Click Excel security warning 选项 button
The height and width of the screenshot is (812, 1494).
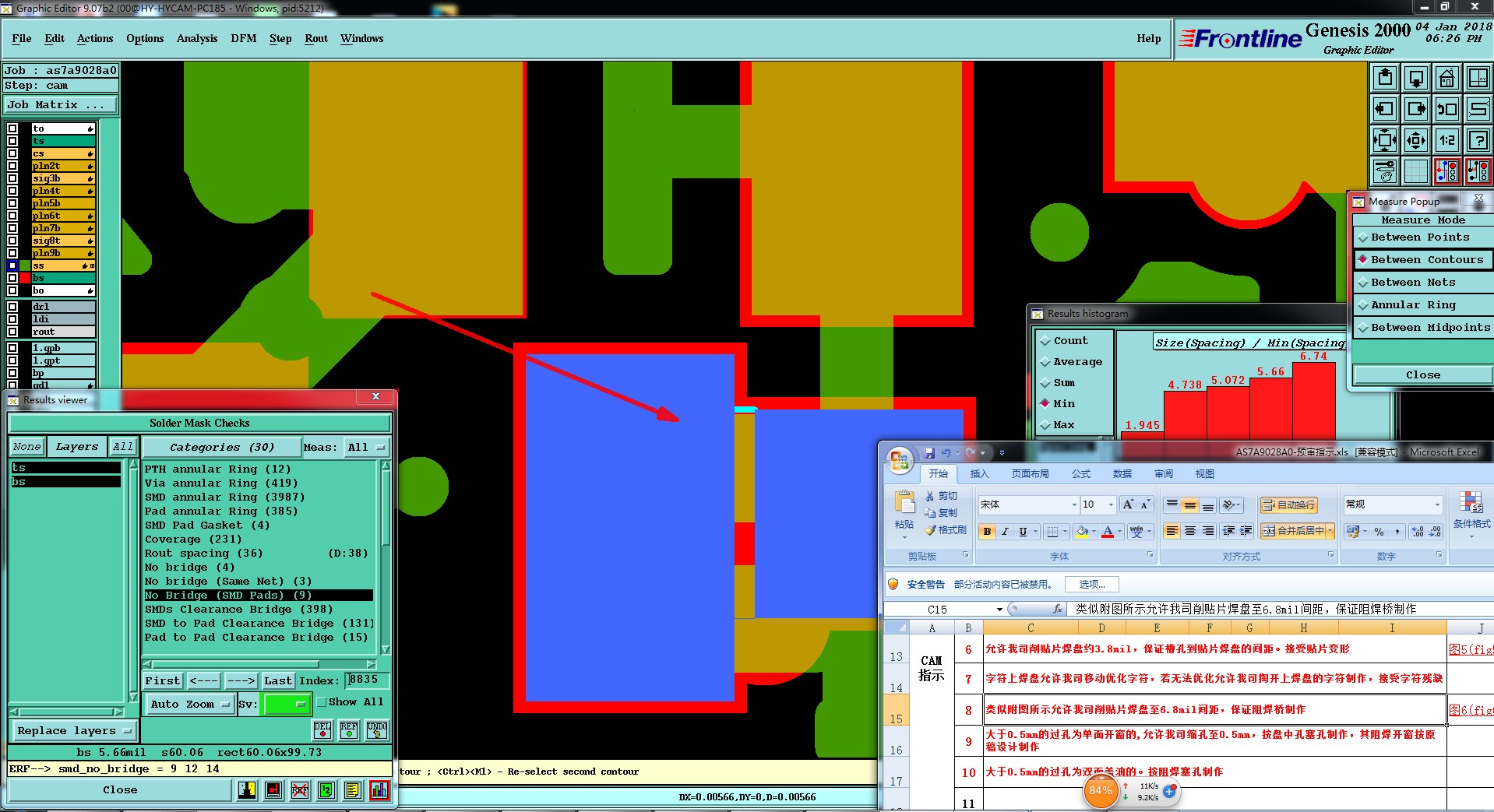coord(1092,585)
